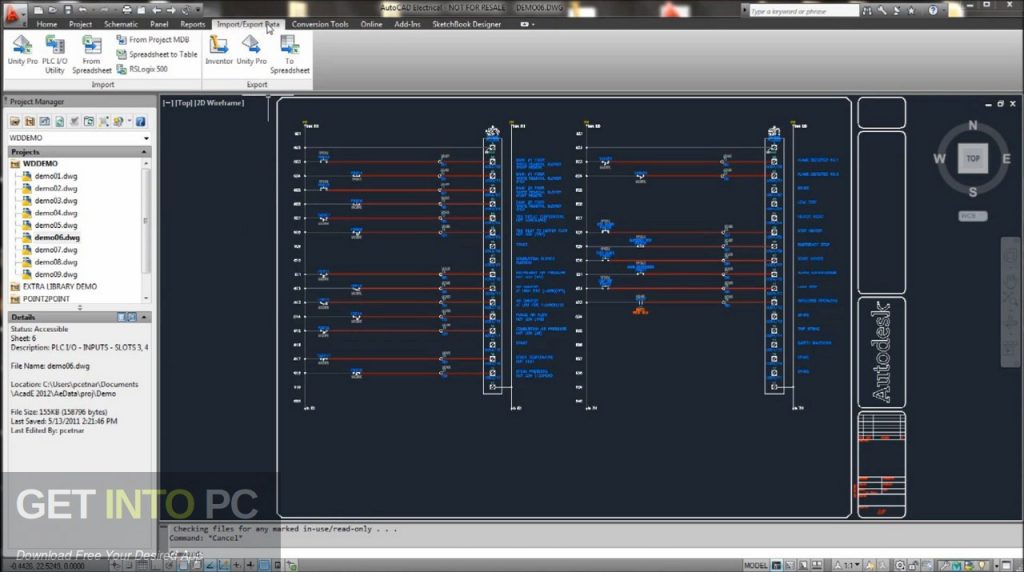Select demo03.dwg in project tree
Image resolution: width=1024 pixels, height=572 pixels.
[56, 200]
